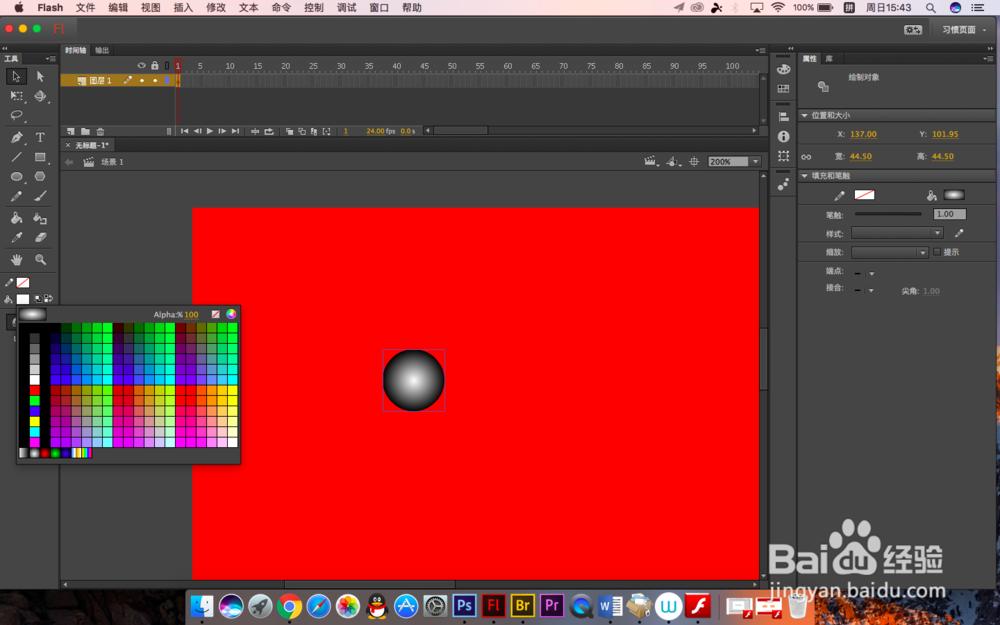Toggle outline color box for 图层 1
This screenshot has width=1000, height=625.
[x=167, y=81]
